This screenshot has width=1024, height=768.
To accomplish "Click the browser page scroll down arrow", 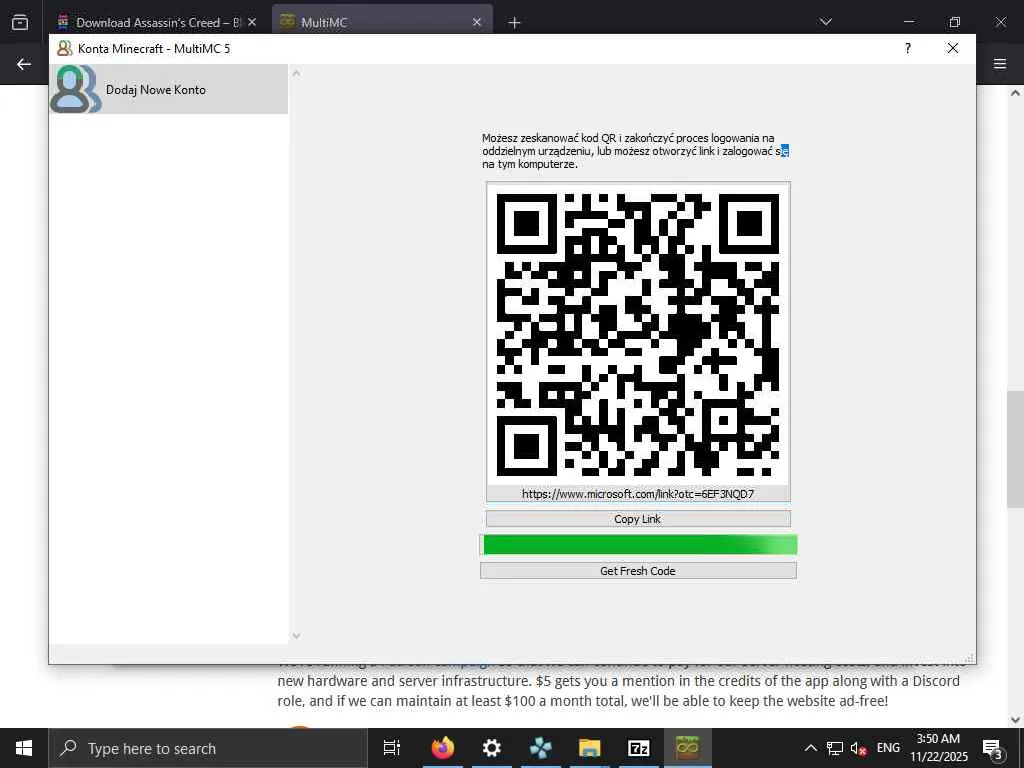I will 1015,720.
